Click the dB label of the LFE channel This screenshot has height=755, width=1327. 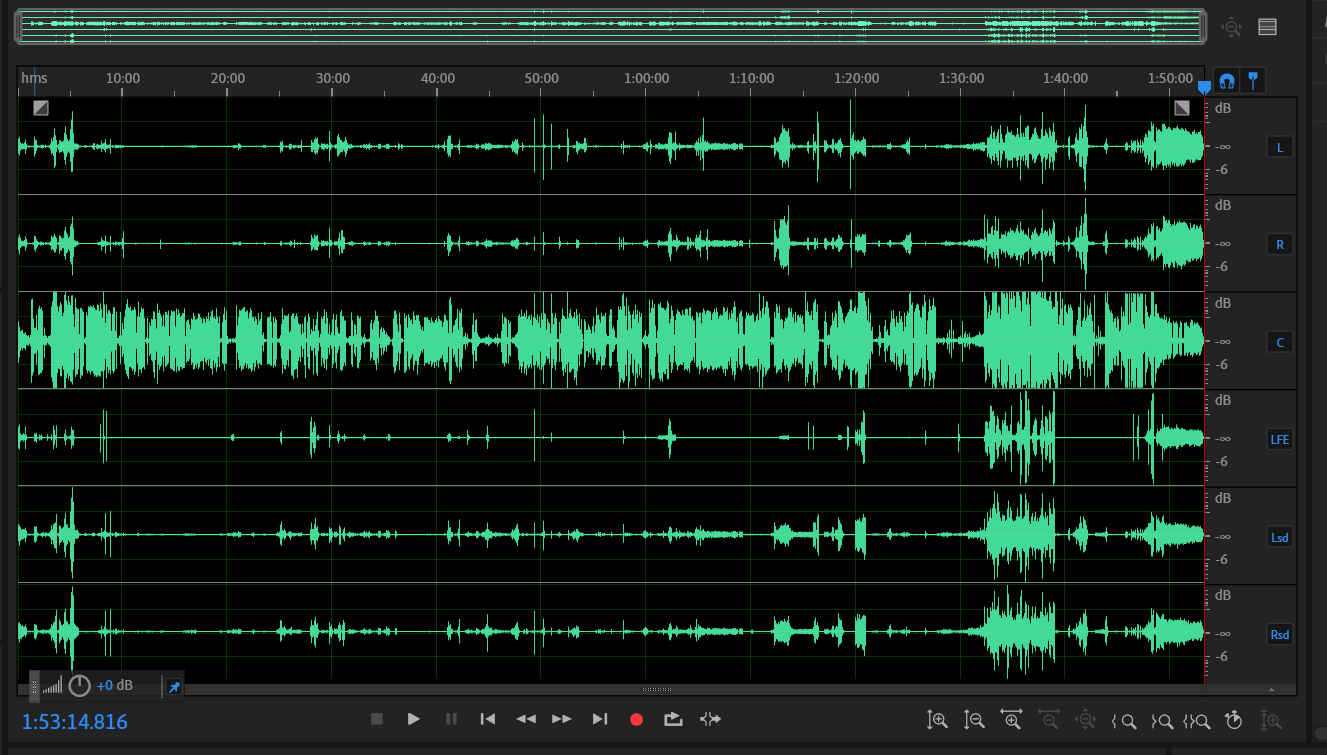tap(1223, 400)
